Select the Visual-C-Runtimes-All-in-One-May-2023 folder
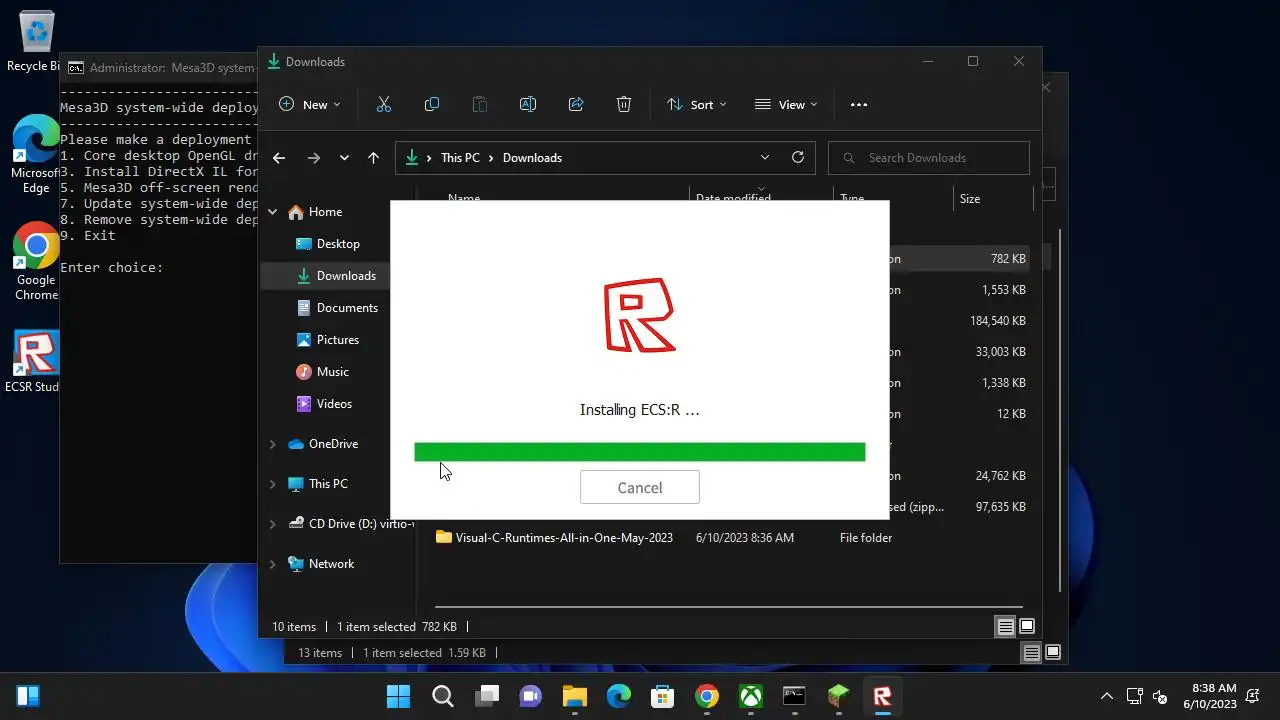The width and height of the screenshot is (1280, 720). click(x=564, y=538)
